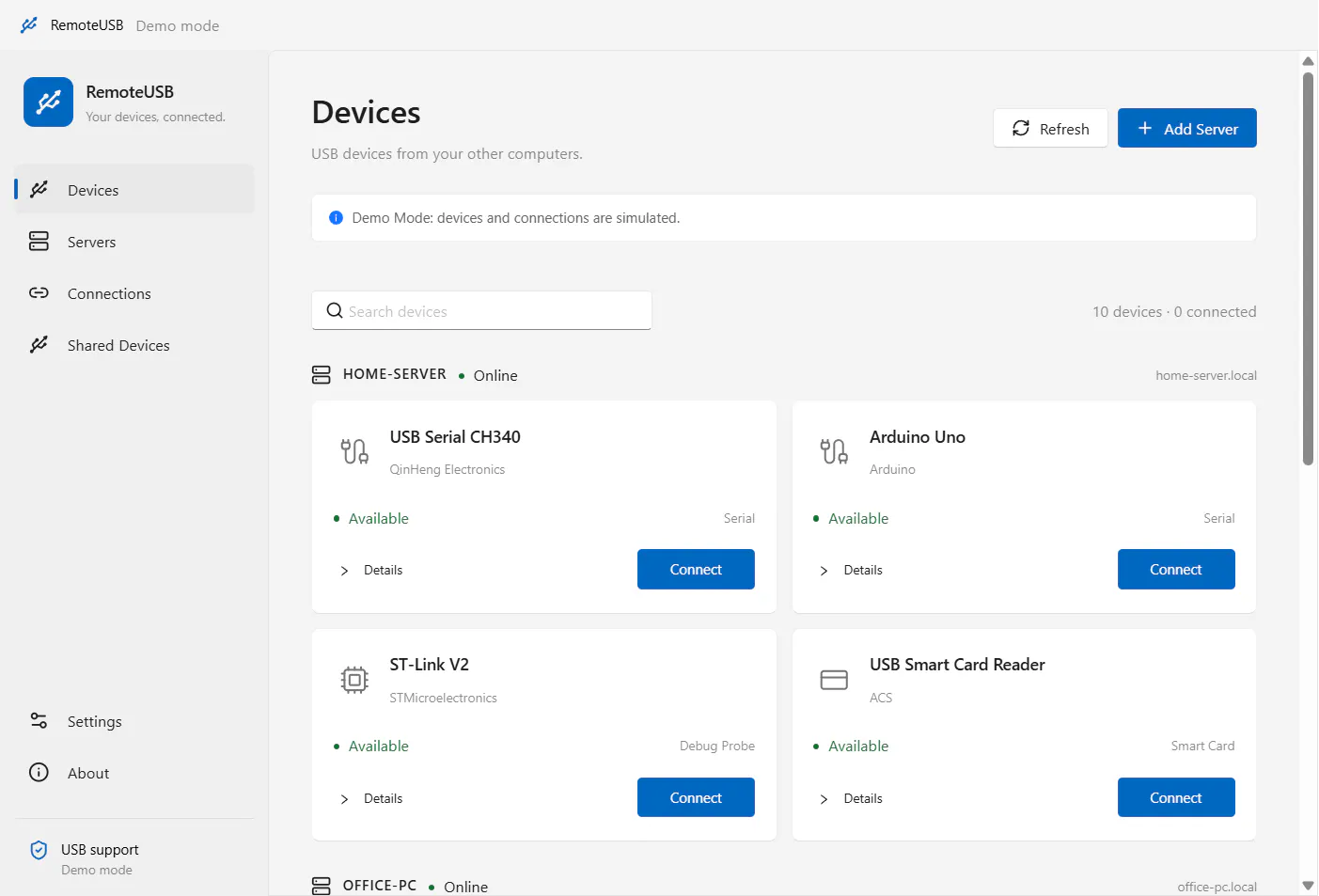1319x896 pixels.
Task: Expand Details for USB Smart Card Reader
Action: (851, 799)
